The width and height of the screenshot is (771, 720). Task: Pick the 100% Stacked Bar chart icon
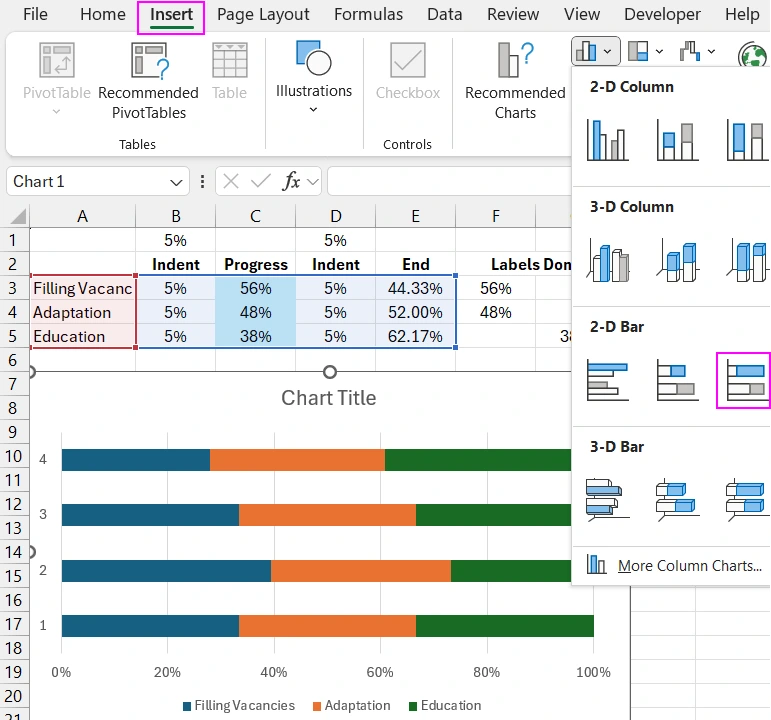point(744,380)
